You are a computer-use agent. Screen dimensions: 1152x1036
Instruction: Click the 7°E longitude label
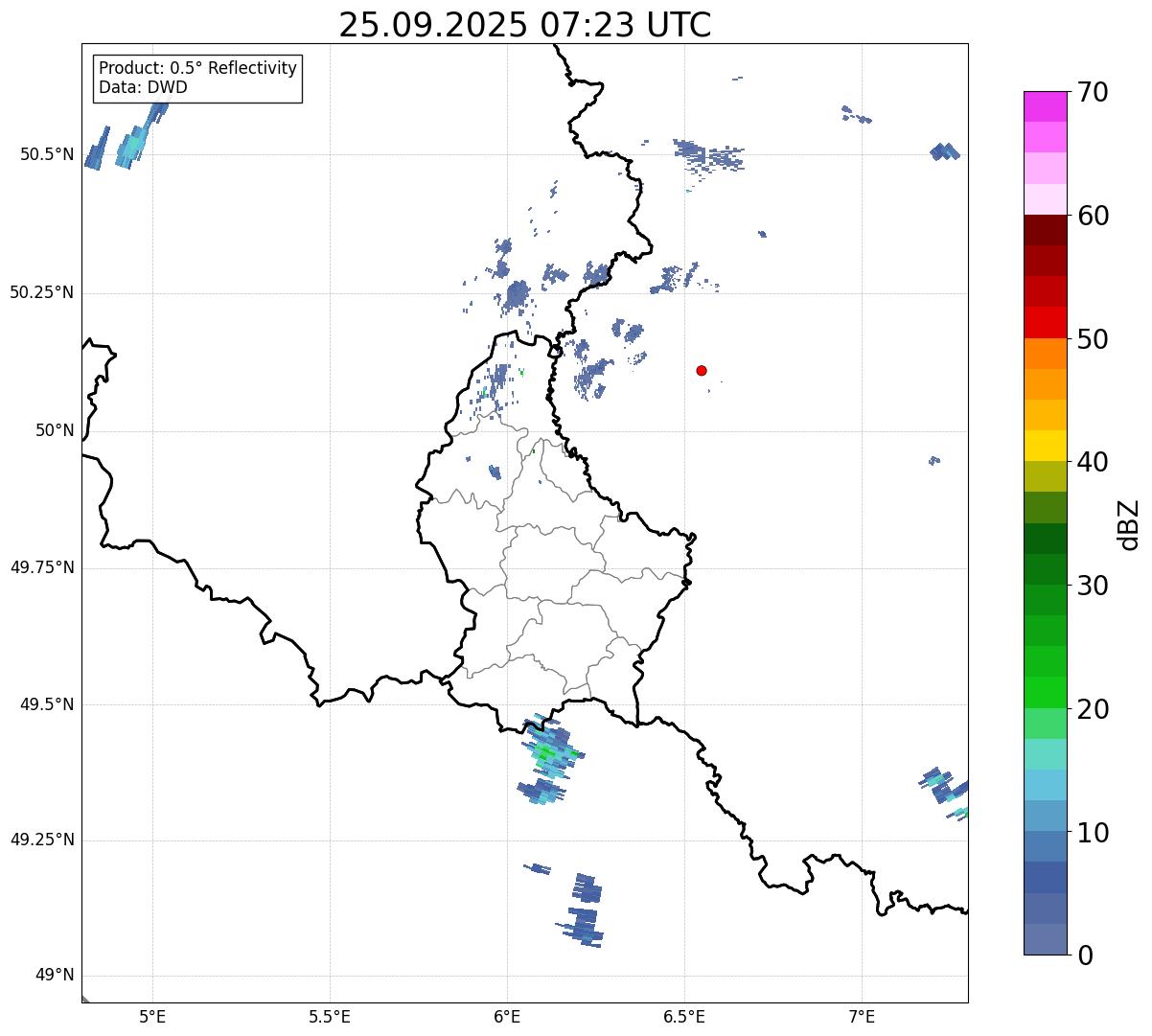click(x=862, y=1017)
